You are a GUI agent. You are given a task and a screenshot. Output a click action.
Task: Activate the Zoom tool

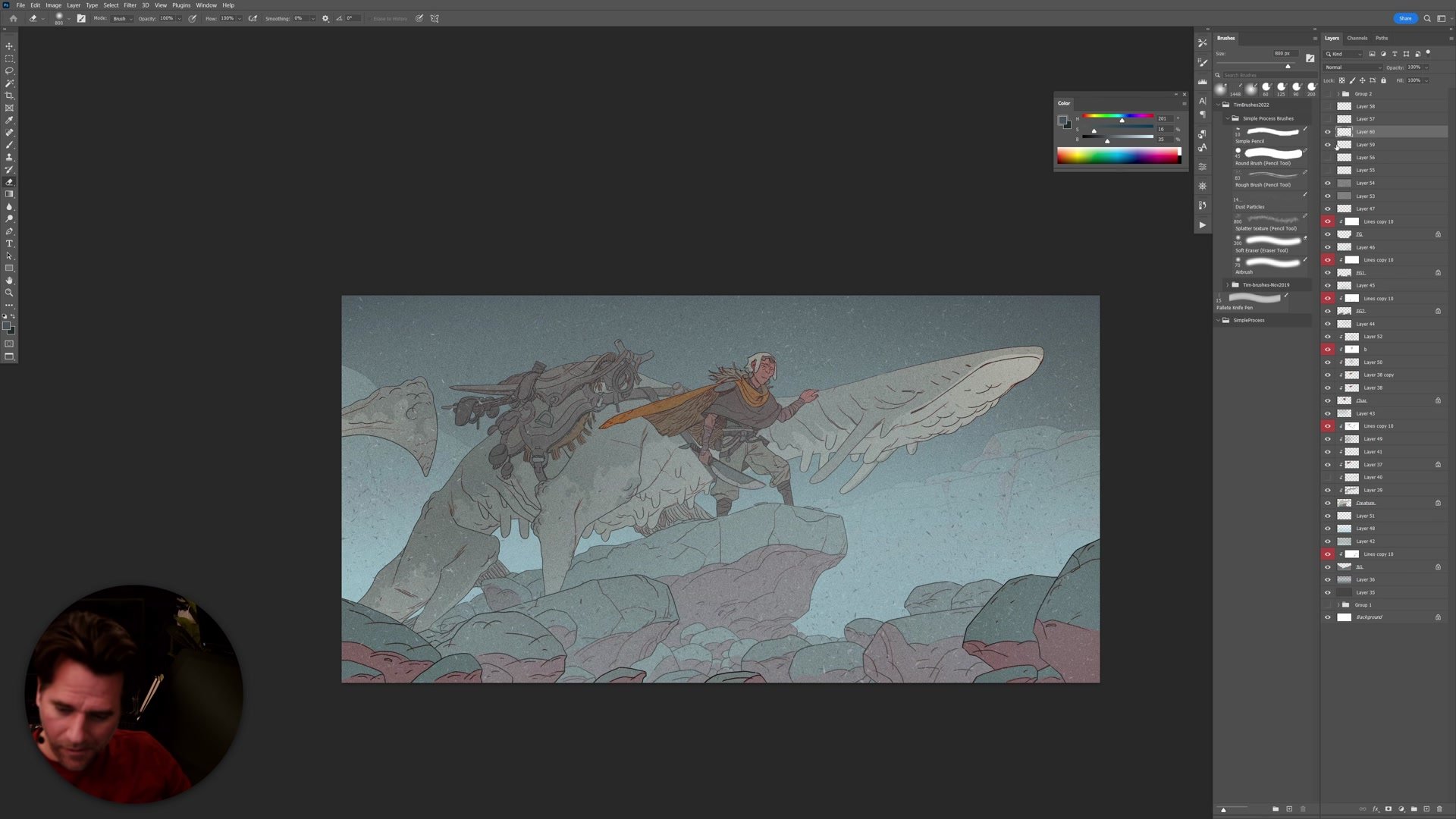(x=10, y=292)
